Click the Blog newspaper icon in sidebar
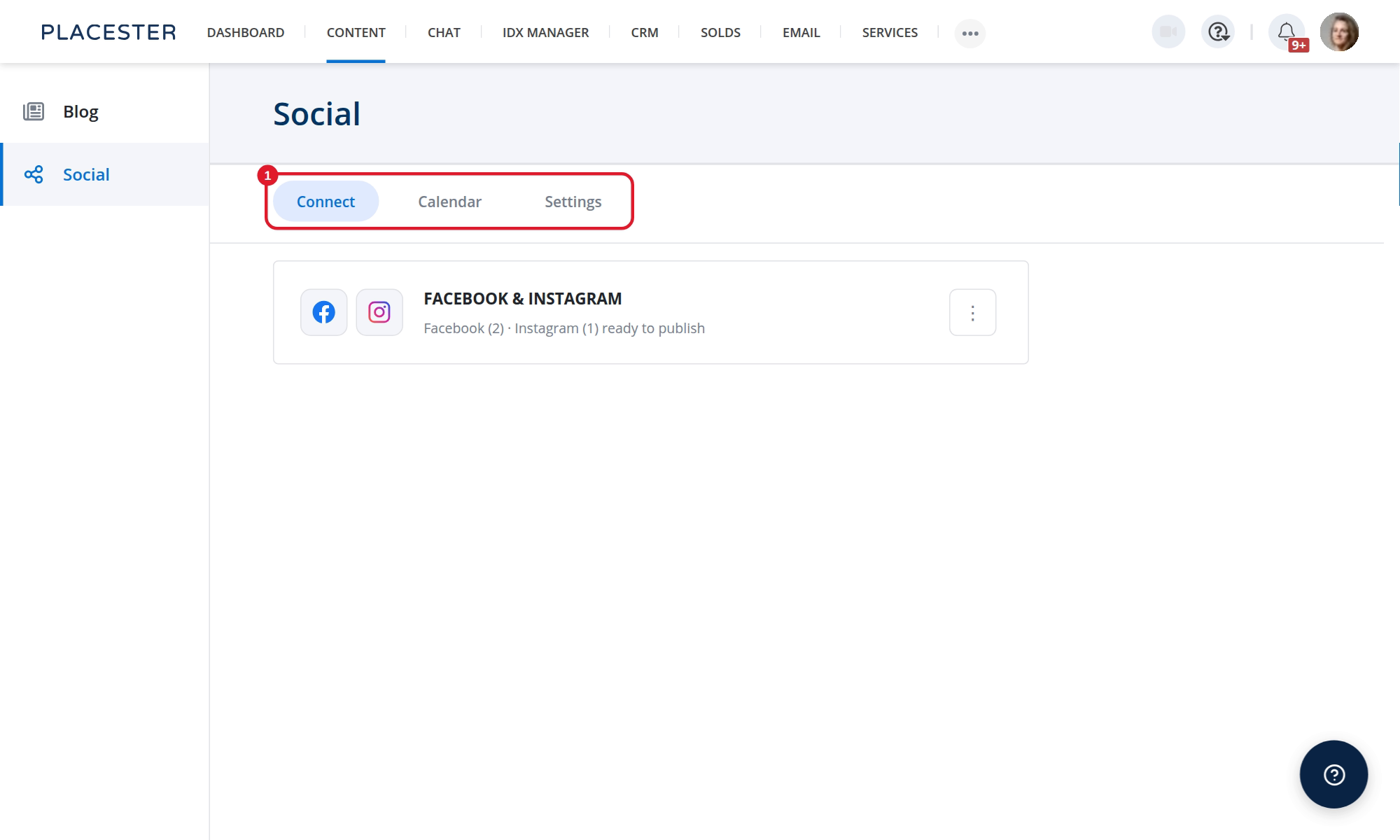This screenshot has width=1400, height=840. pos(34,111)
